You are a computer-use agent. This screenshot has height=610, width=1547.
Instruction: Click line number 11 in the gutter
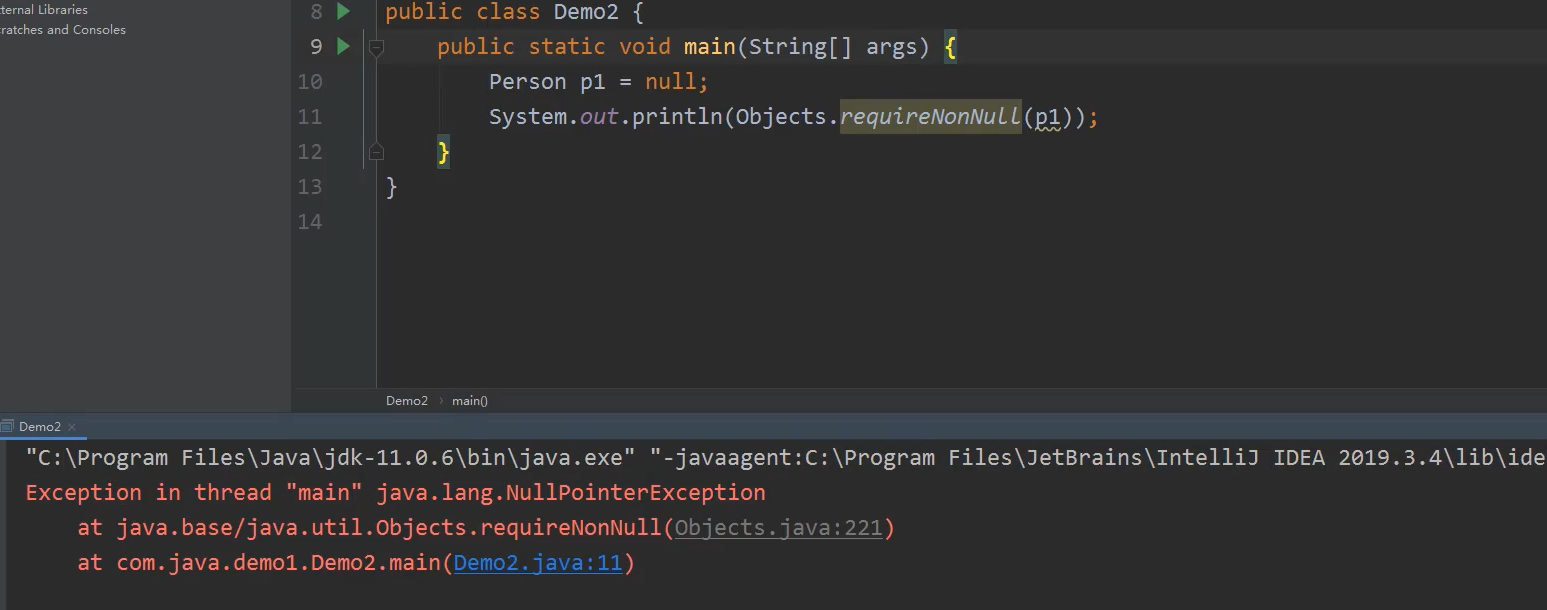pos(310,117)
